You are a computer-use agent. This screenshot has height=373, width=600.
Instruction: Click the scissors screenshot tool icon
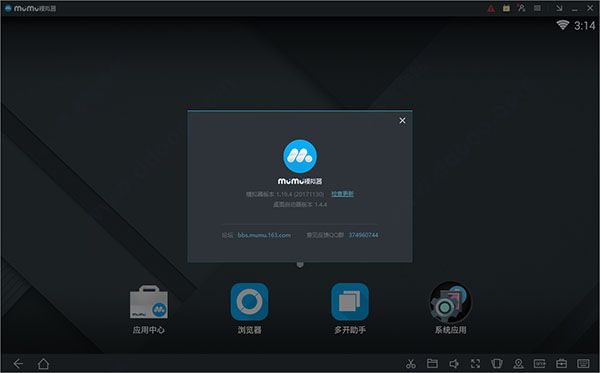(411, 363)
